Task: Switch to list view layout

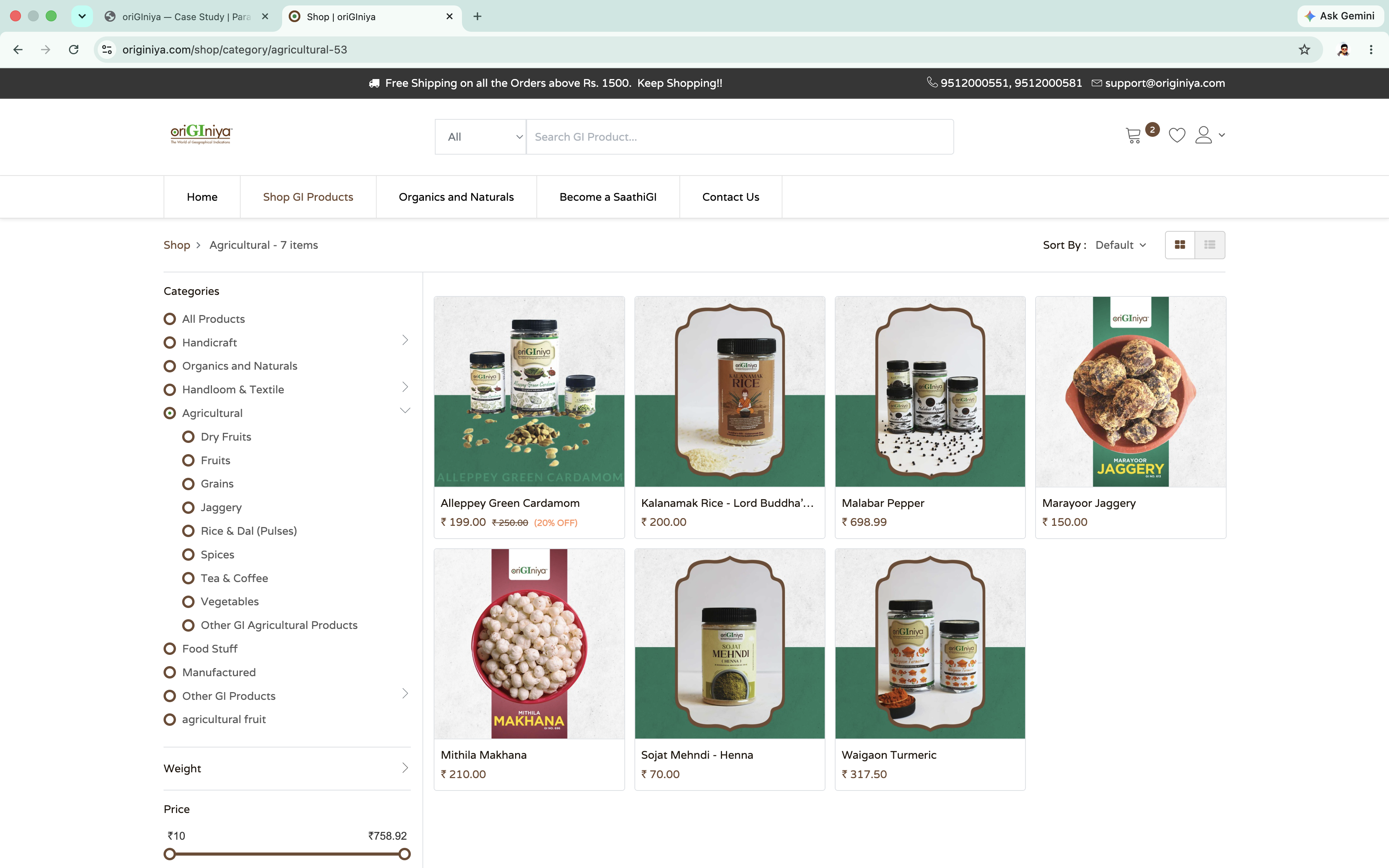Action: pos(1209,245)
